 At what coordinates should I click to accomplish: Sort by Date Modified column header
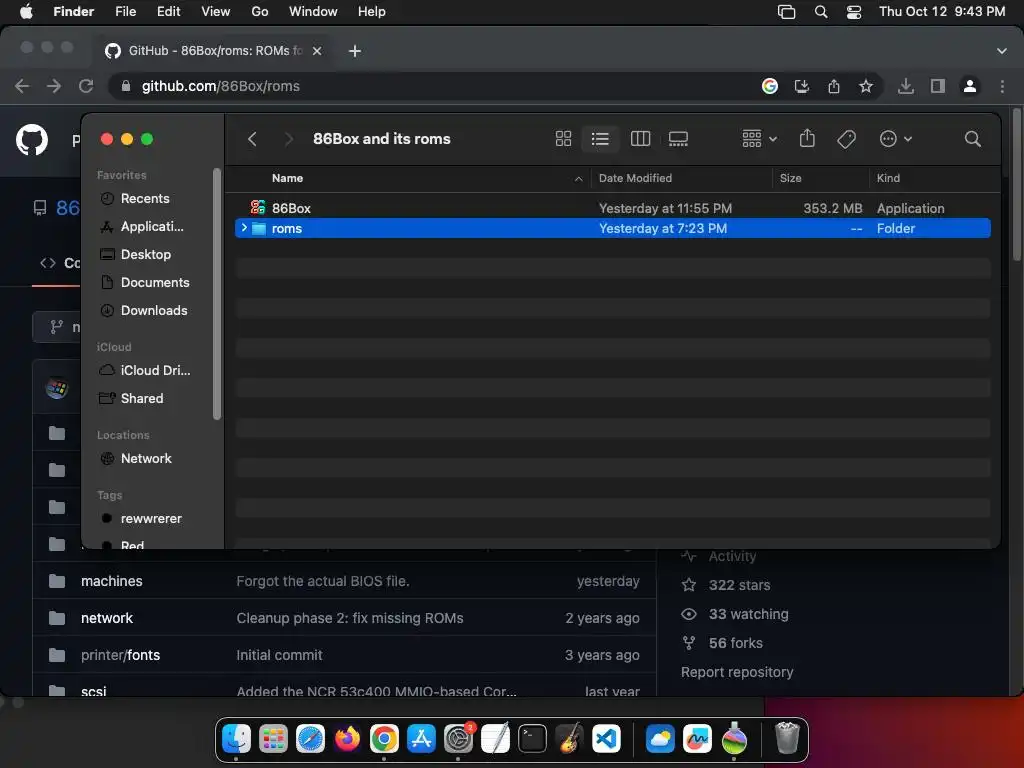[635, 178]
